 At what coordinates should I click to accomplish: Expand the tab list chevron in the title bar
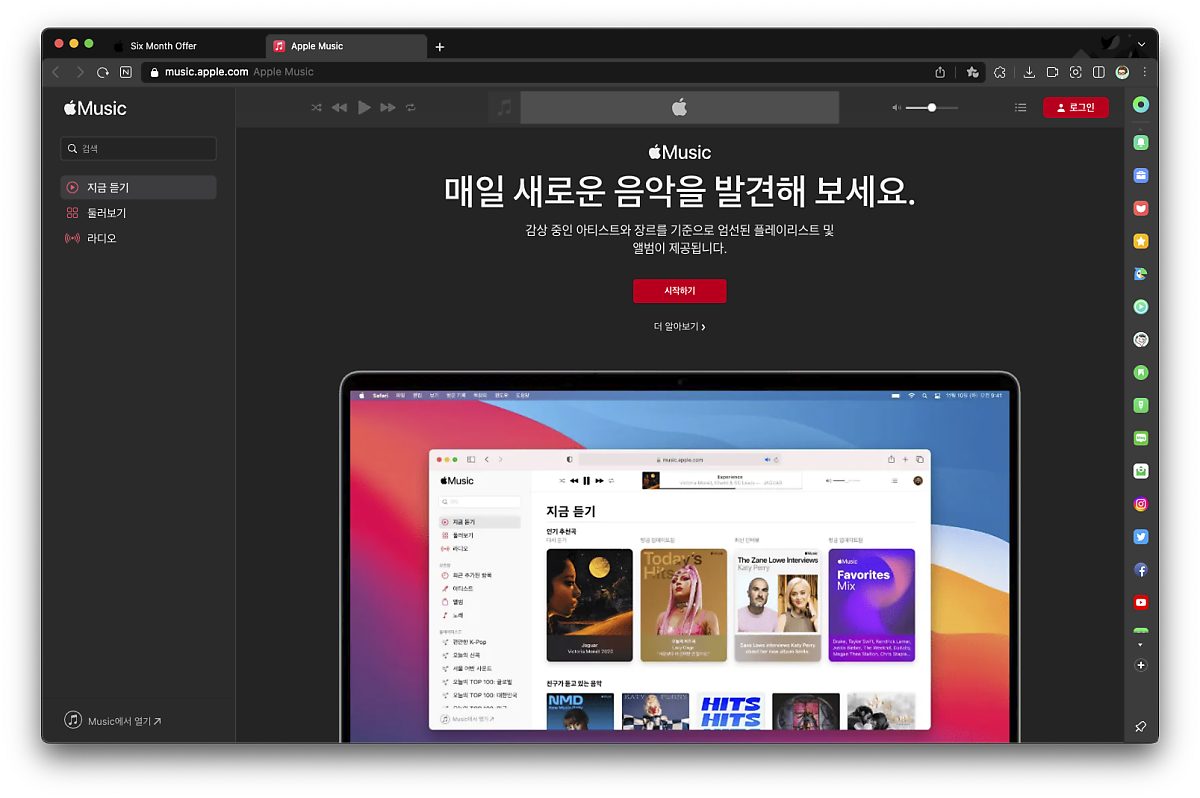pos(1142,45)
